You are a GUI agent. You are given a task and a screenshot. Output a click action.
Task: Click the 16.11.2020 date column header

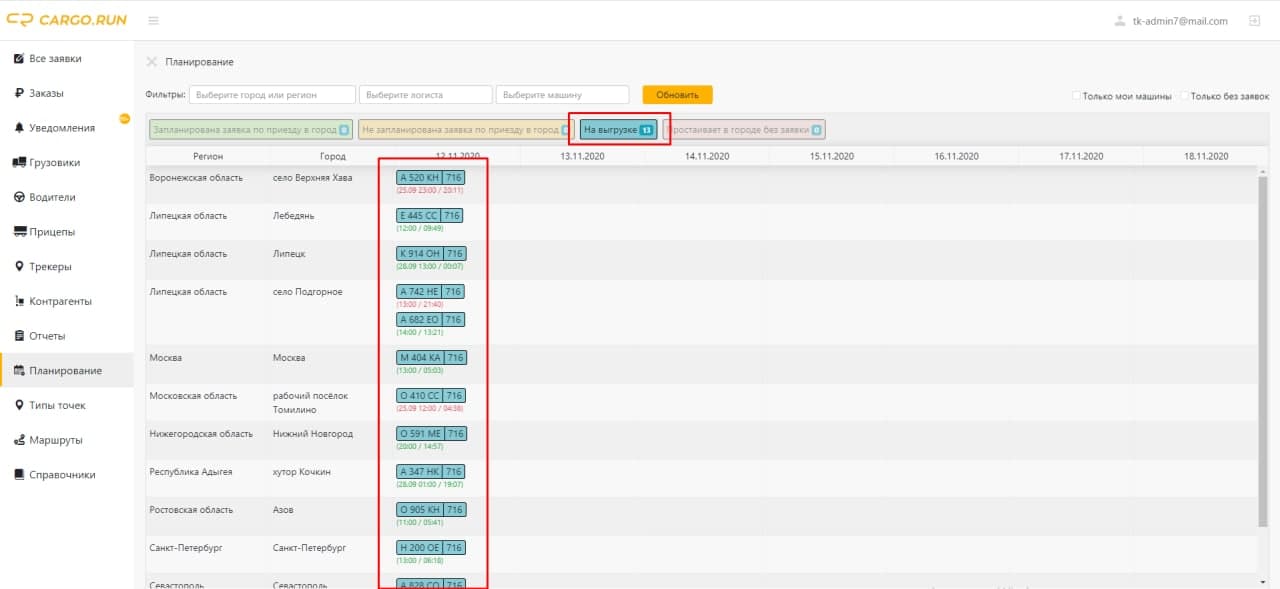[x=956, y=156]
